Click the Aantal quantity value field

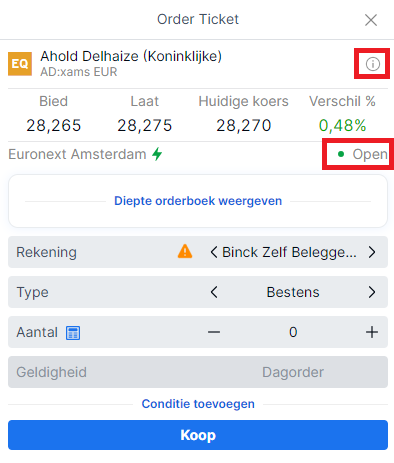coord(293,332)
